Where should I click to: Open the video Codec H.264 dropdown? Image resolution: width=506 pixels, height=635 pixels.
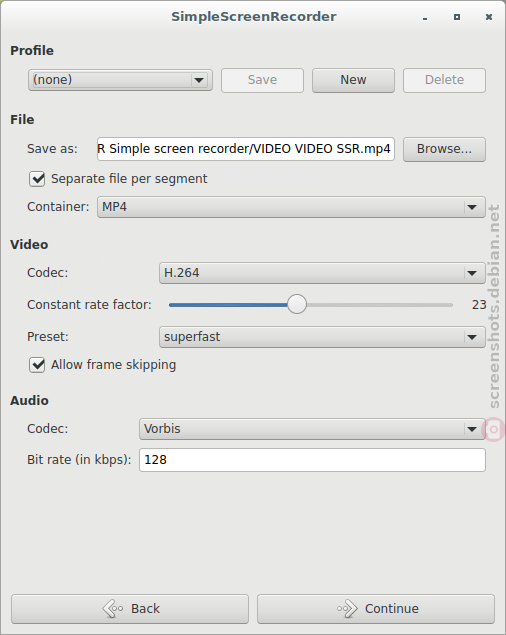pos(322,273)
